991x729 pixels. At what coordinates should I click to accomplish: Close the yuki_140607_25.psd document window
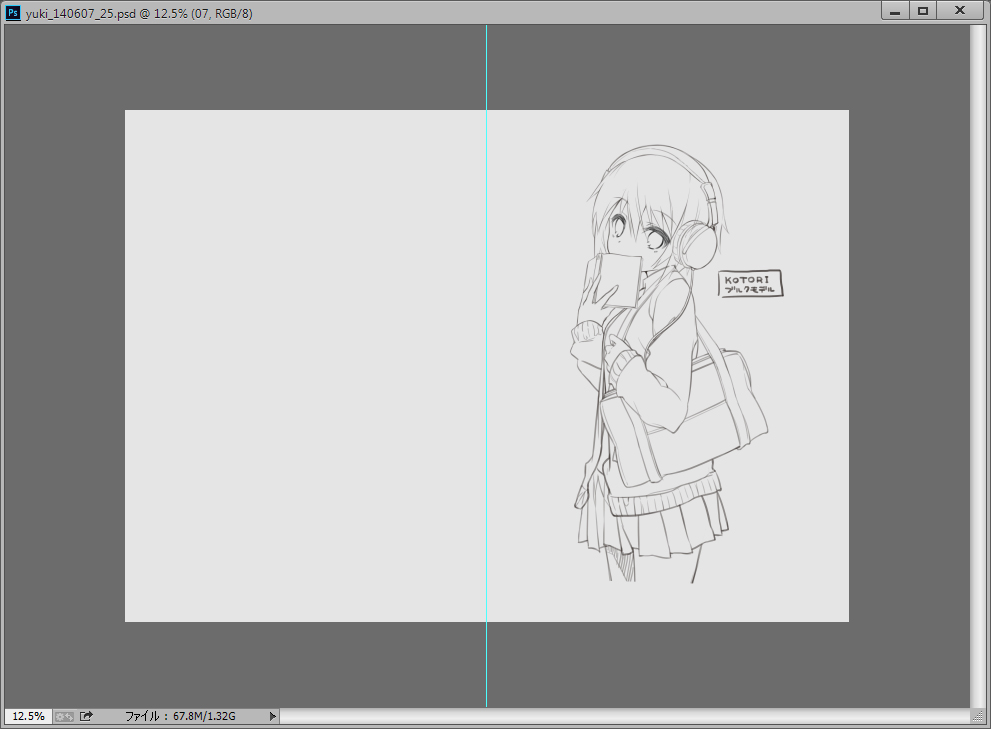tap(960, 11)
